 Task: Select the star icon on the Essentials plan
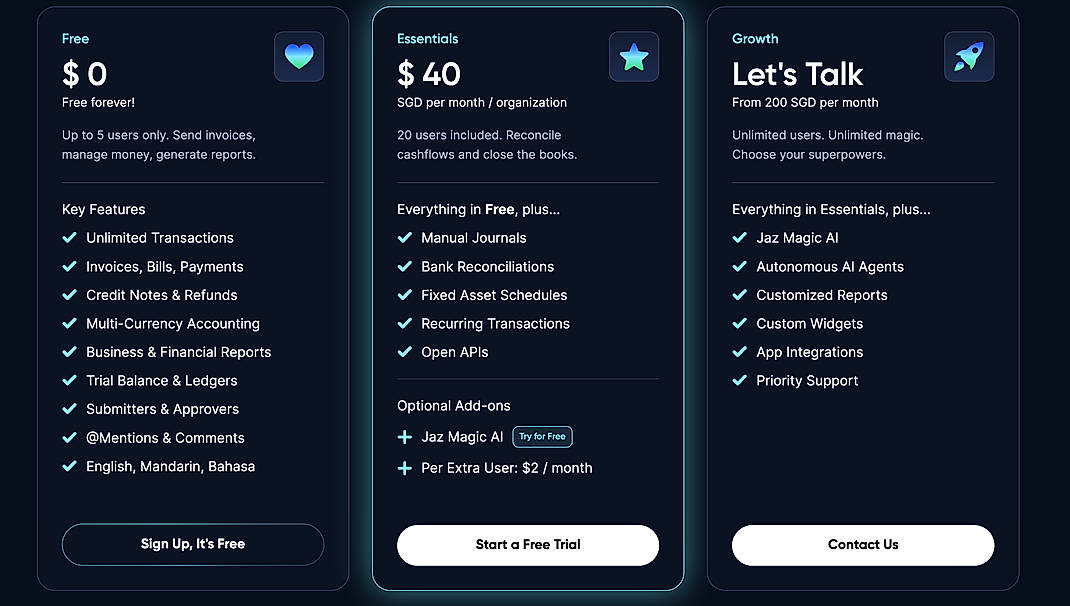(633, 57)
